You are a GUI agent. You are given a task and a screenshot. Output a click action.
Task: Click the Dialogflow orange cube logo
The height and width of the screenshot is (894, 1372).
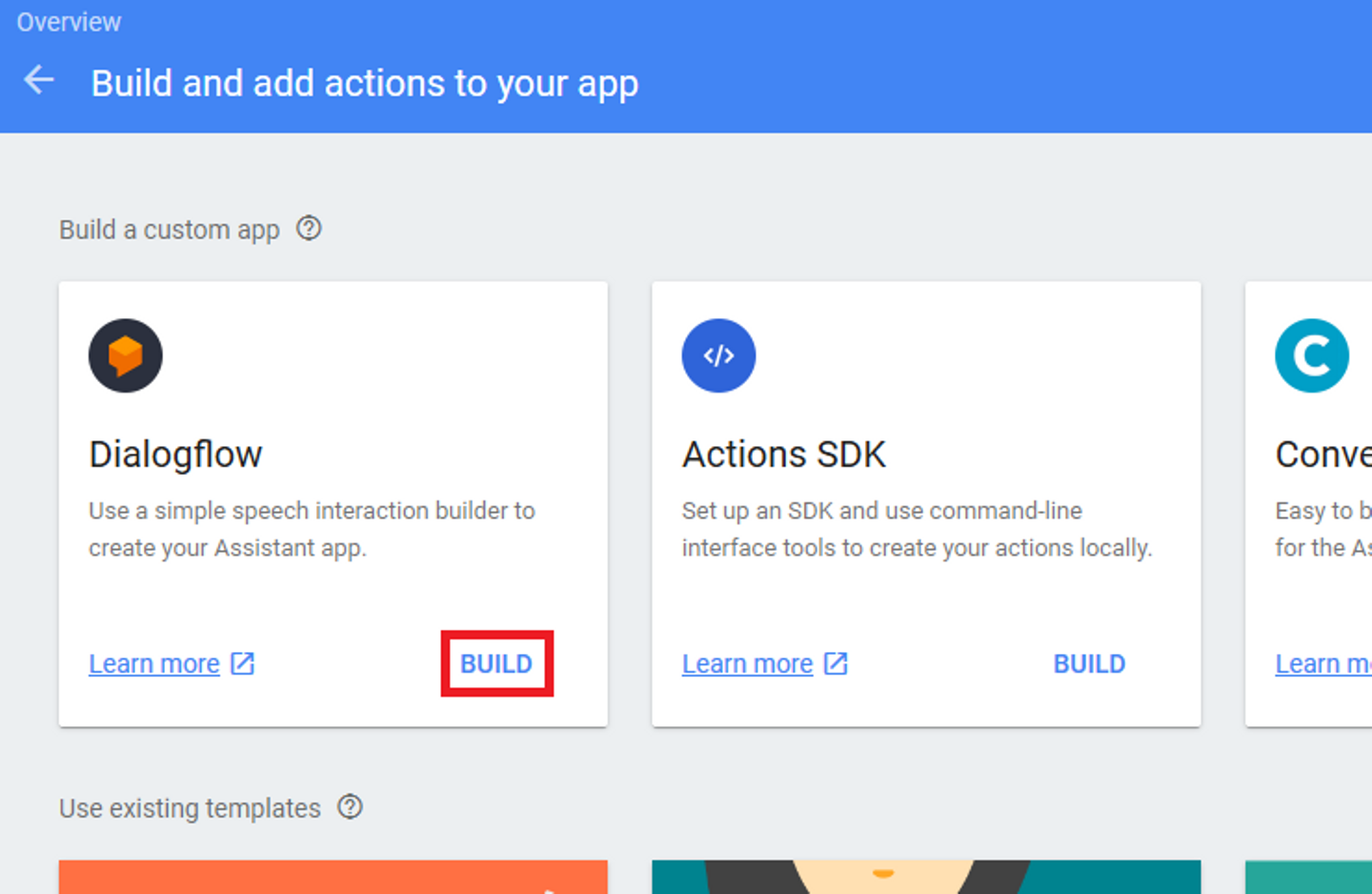126,356
